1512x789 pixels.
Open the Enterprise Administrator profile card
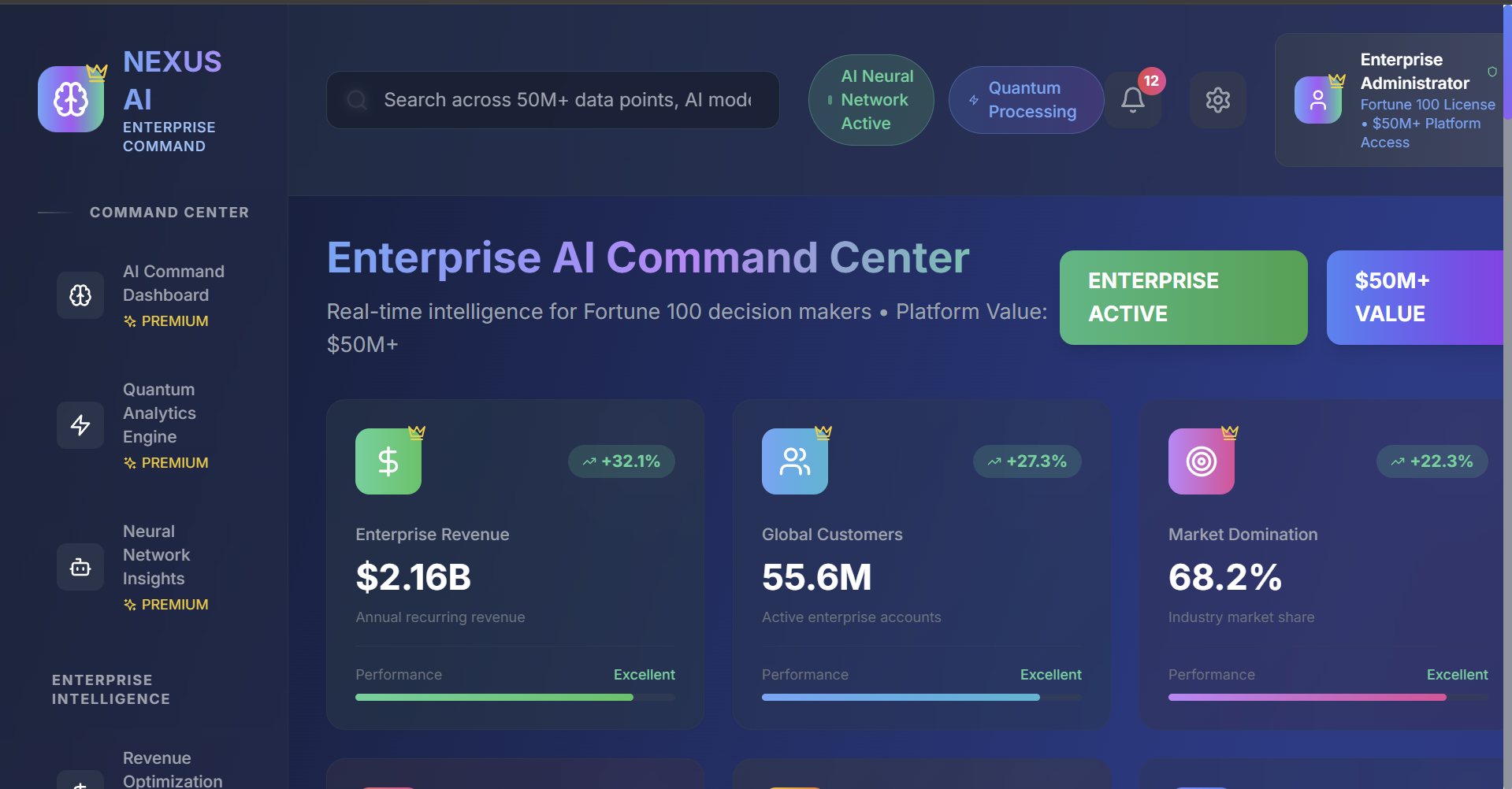point(1390,100)
